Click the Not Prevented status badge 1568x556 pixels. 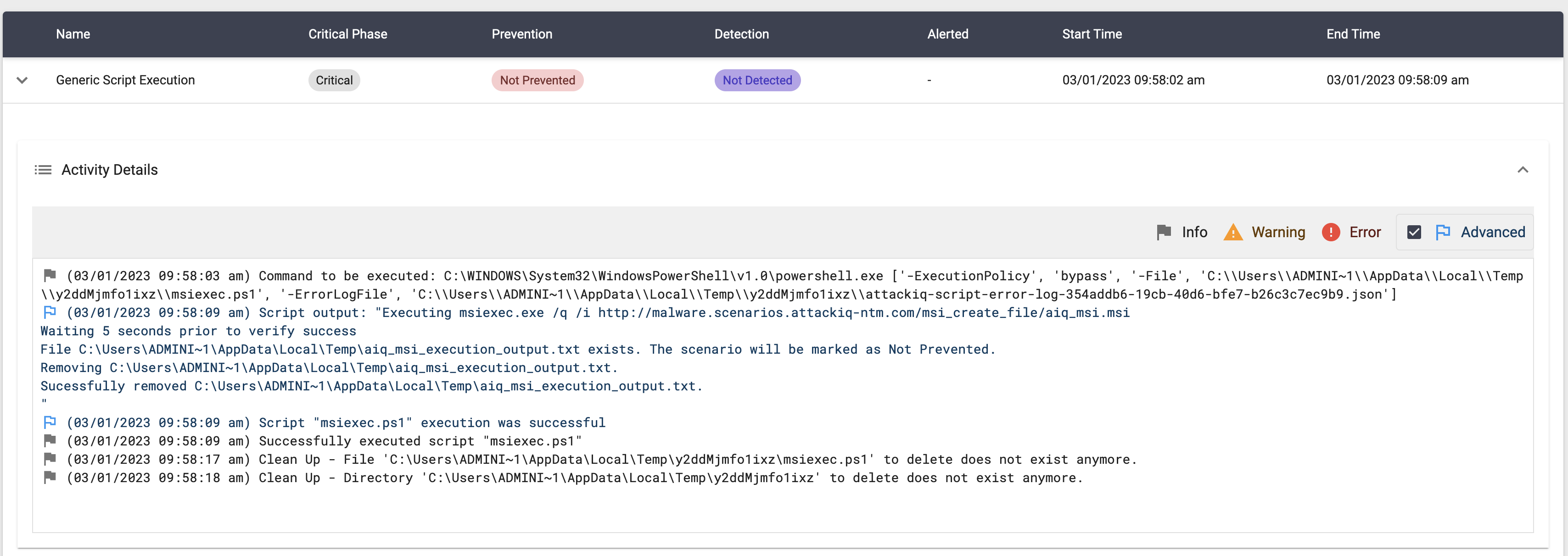537,80
